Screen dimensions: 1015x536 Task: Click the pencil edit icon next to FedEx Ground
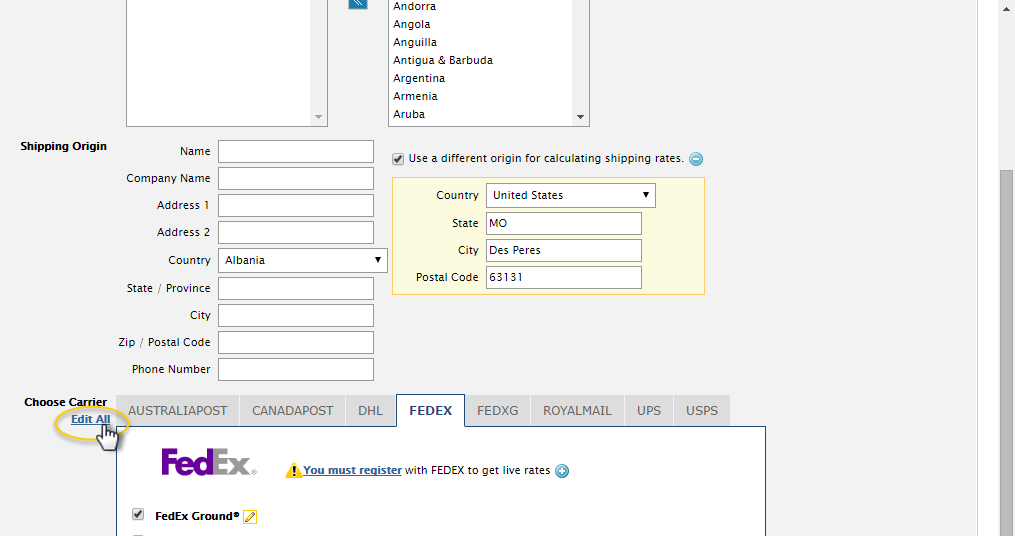[x=250, y=517]
